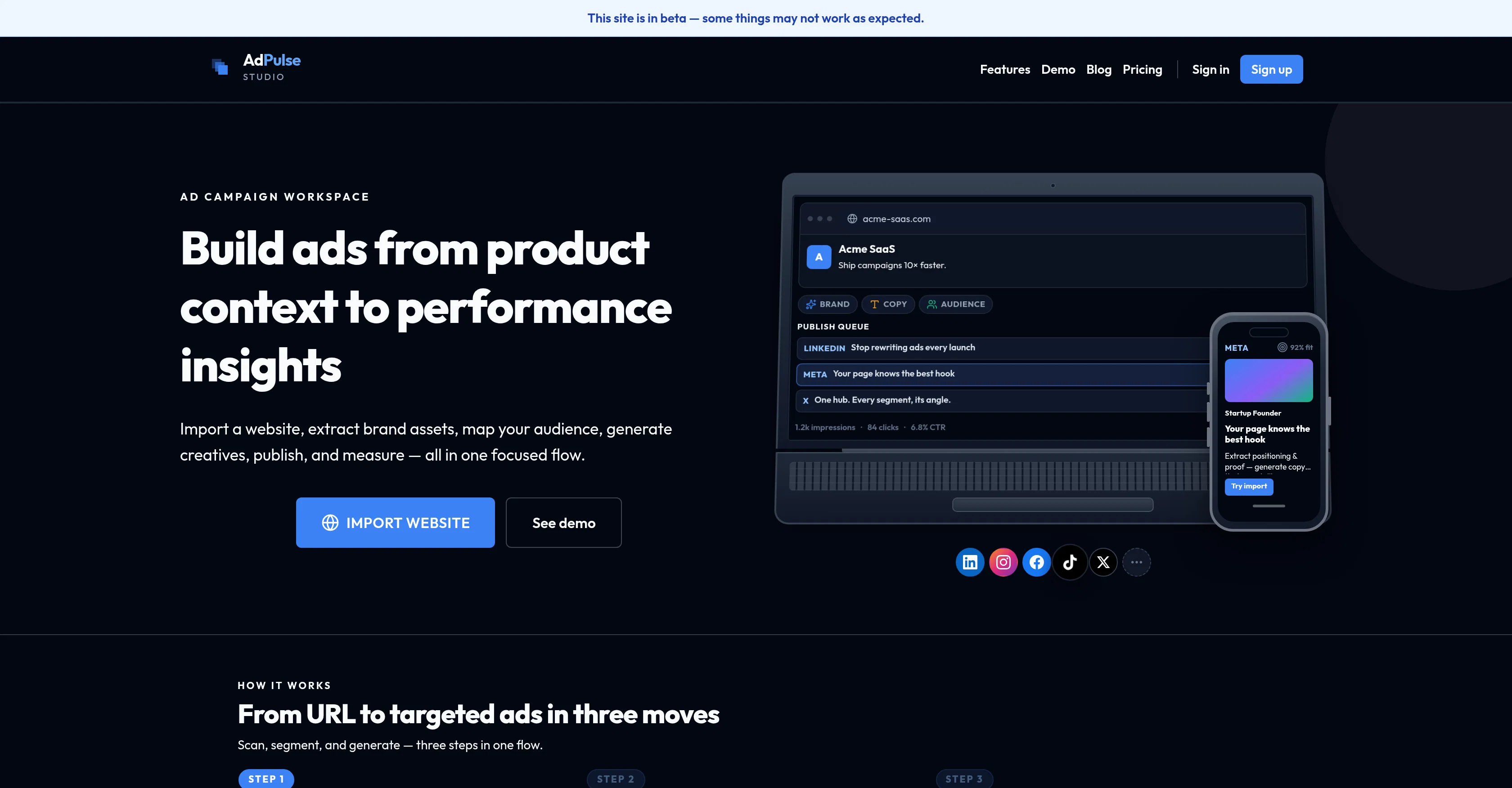The width and height of the screenshot is (1512, 788).
Task: Select the X 'One hub' queue row
Action: 1003,400
